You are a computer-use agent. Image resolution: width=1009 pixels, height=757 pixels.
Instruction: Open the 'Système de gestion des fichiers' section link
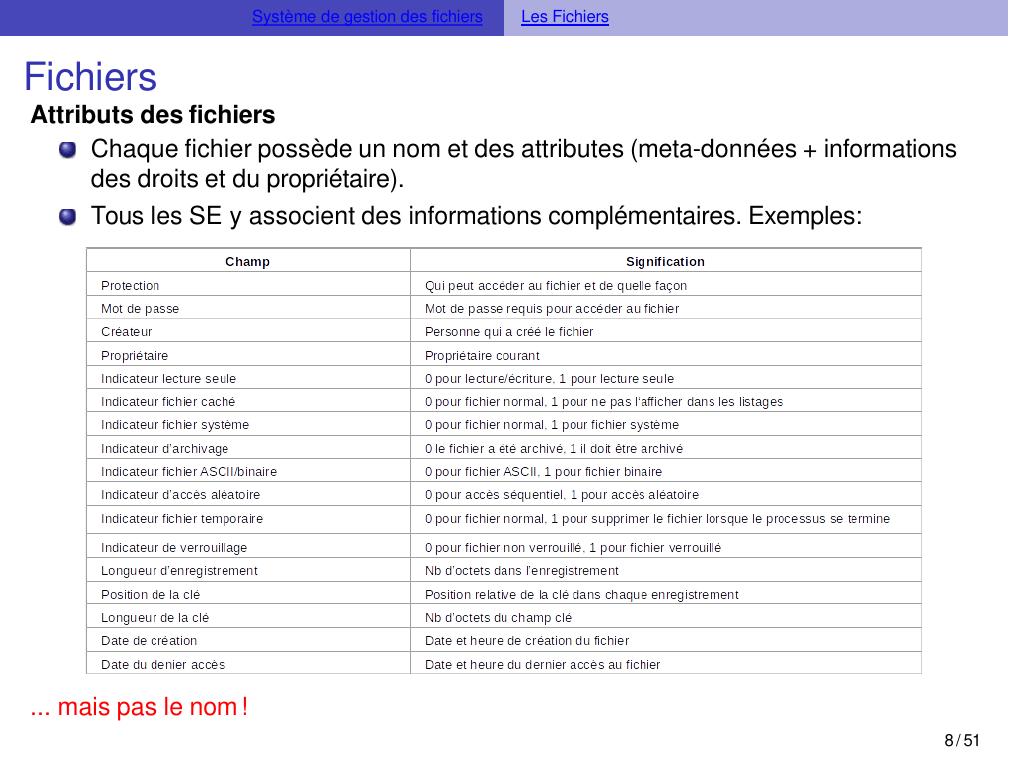point(367,17)
